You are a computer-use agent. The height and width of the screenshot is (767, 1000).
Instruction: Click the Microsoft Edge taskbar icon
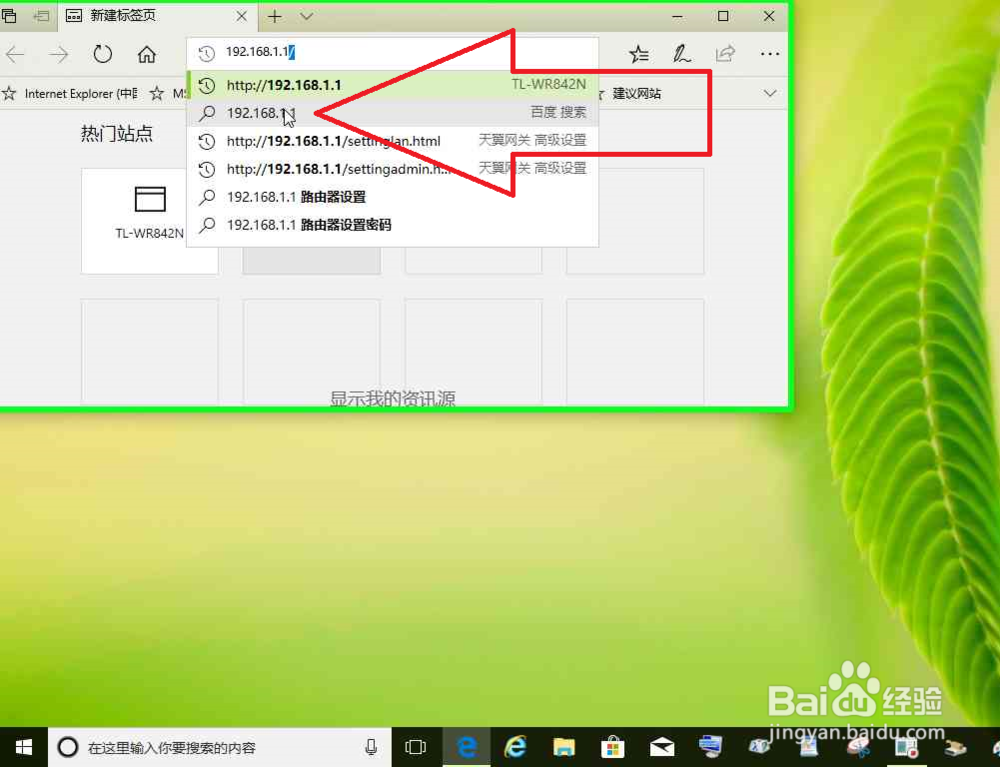coord(467,747)
